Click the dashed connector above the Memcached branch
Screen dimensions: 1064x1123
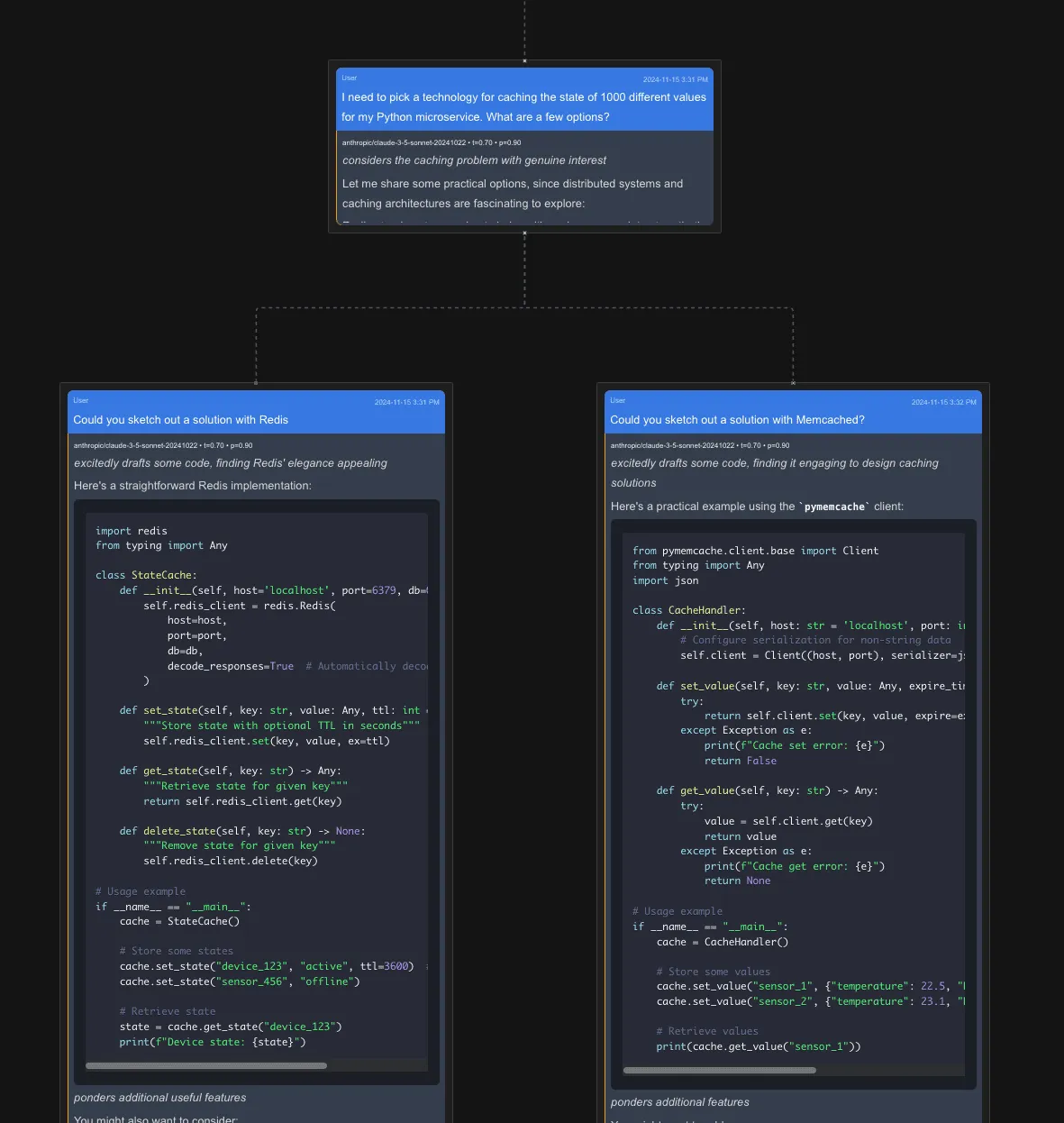pyautogui.click(x=792, y=347)
